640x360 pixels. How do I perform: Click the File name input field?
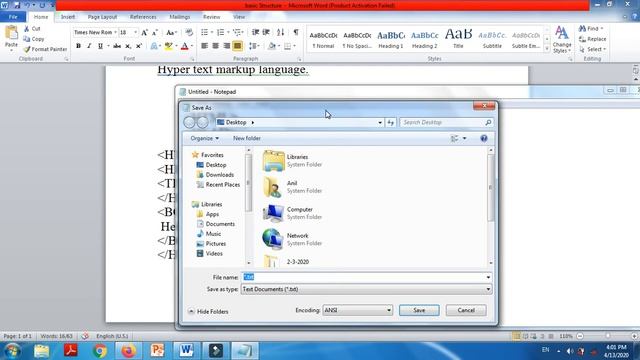click(363, 277)
